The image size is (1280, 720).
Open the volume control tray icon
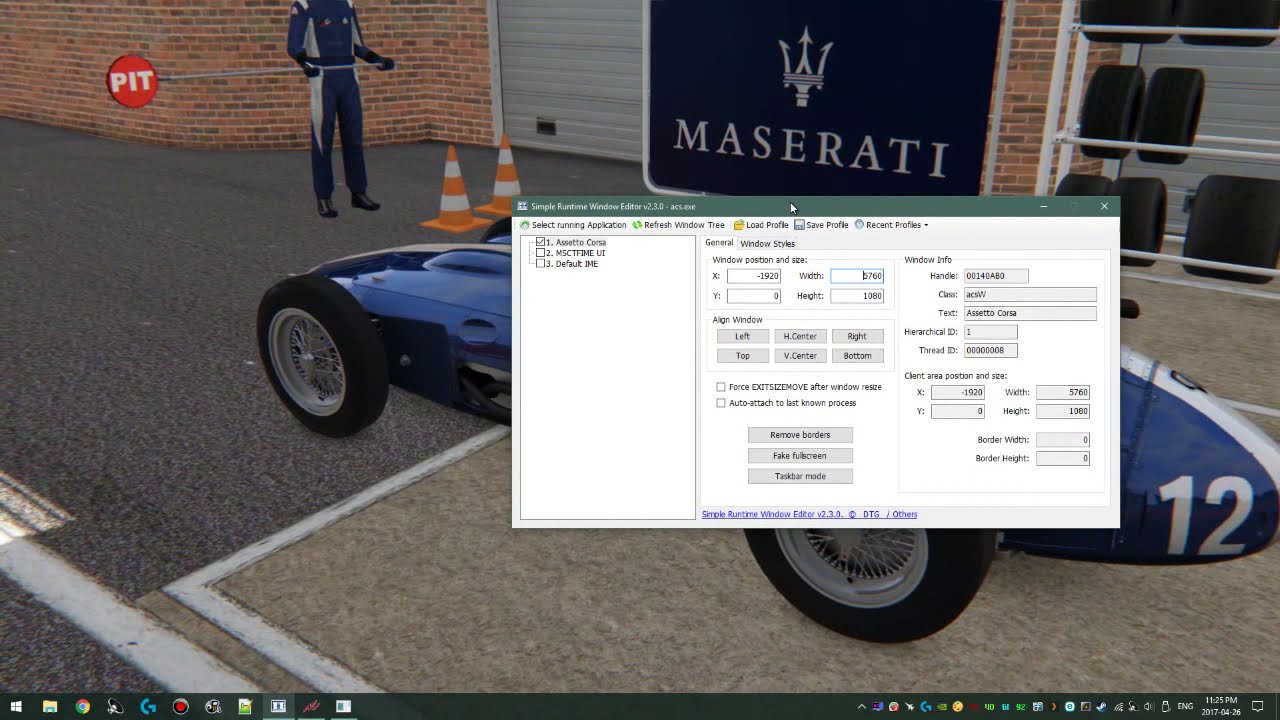coord(1148,707)
